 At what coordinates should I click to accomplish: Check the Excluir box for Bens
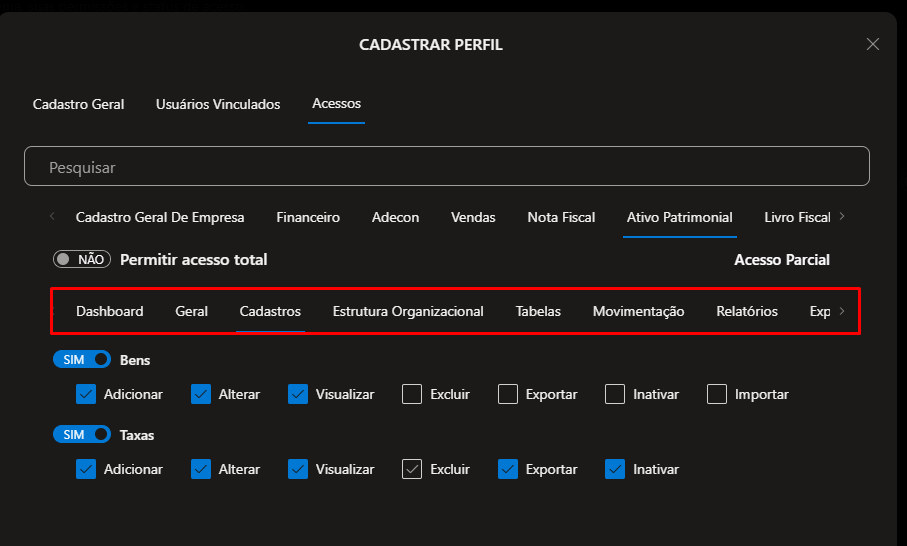412,394
